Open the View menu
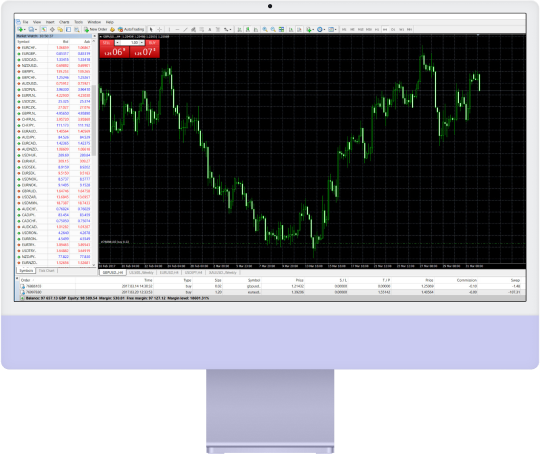540x454 pixels. point(37,22)
